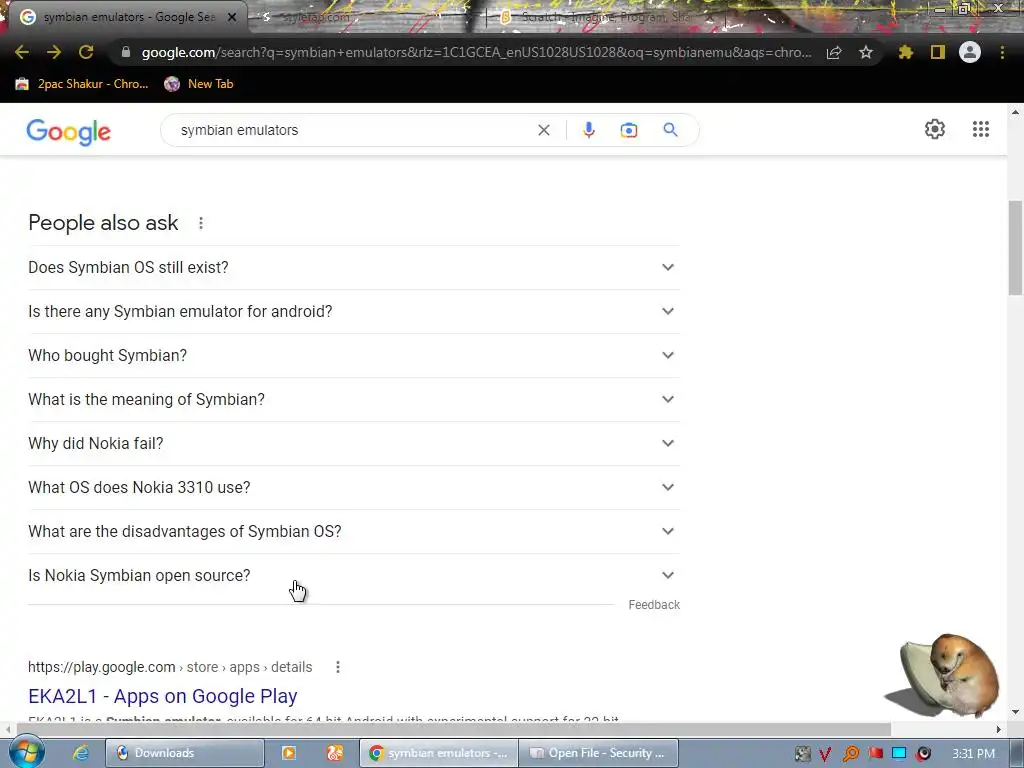The width and height of the screenshot is (1024, 768).
Task: Expand 'Why did Nokia fail?' question
Action: pos(354,443)
